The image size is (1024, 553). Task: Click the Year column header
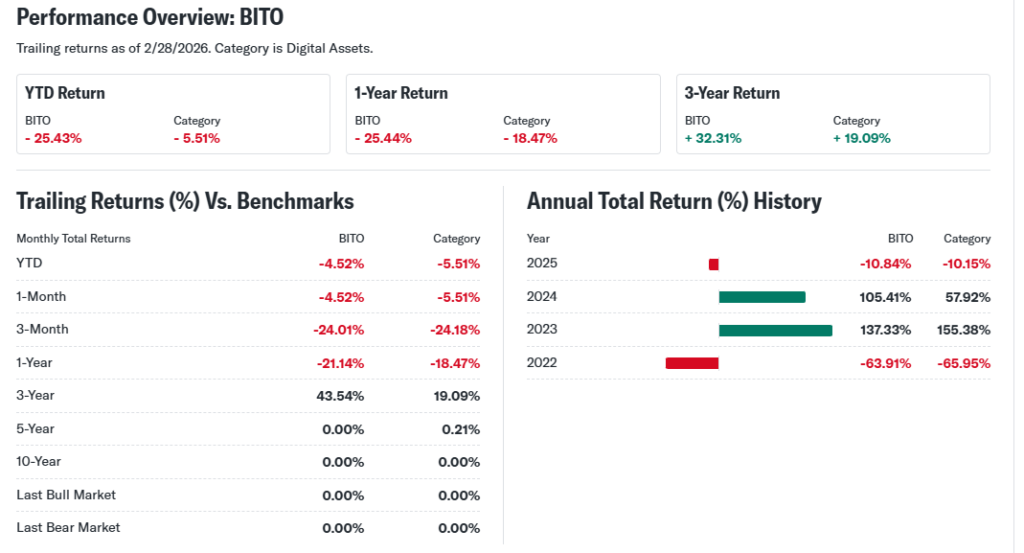538,239
